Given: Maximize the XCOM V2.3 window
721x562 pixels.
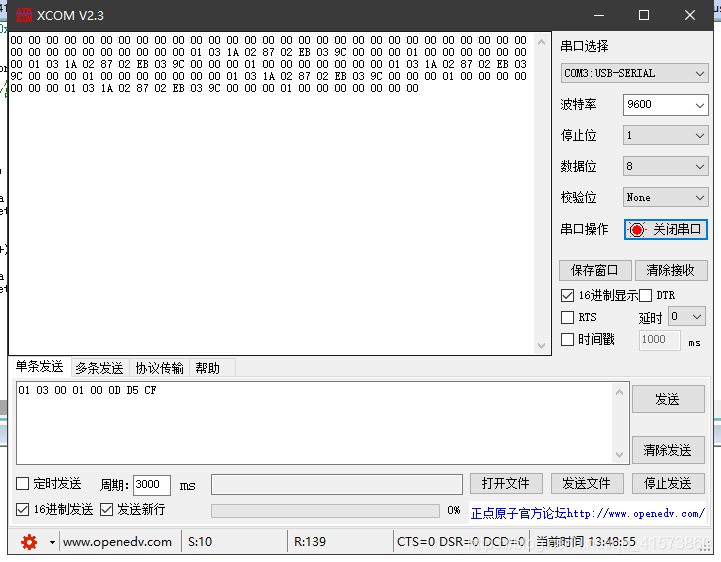Looking at the screenshot, I should click(x=644, y=15).
